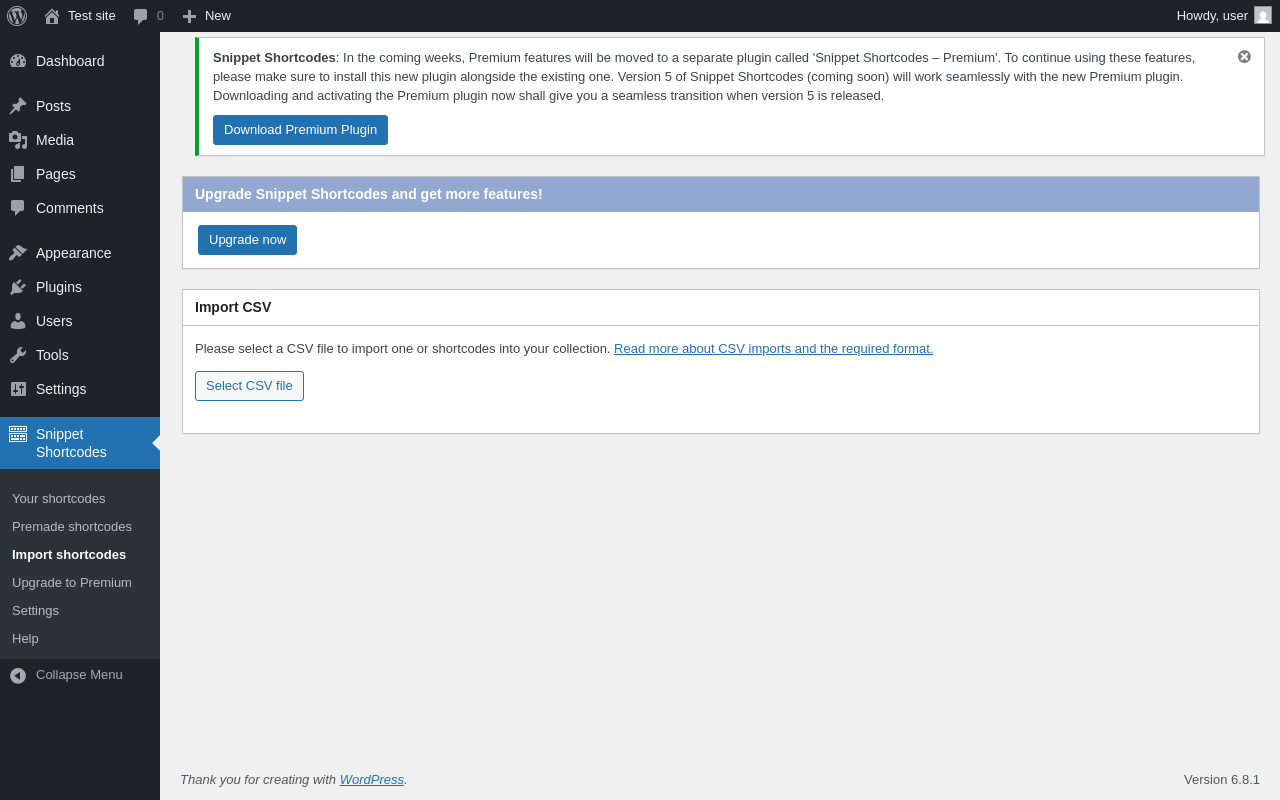The height and width of the screenshot is (800, 1280).
Task: Click the Version 6.8.1 footer text
Action: click(x=1222, y=780)
